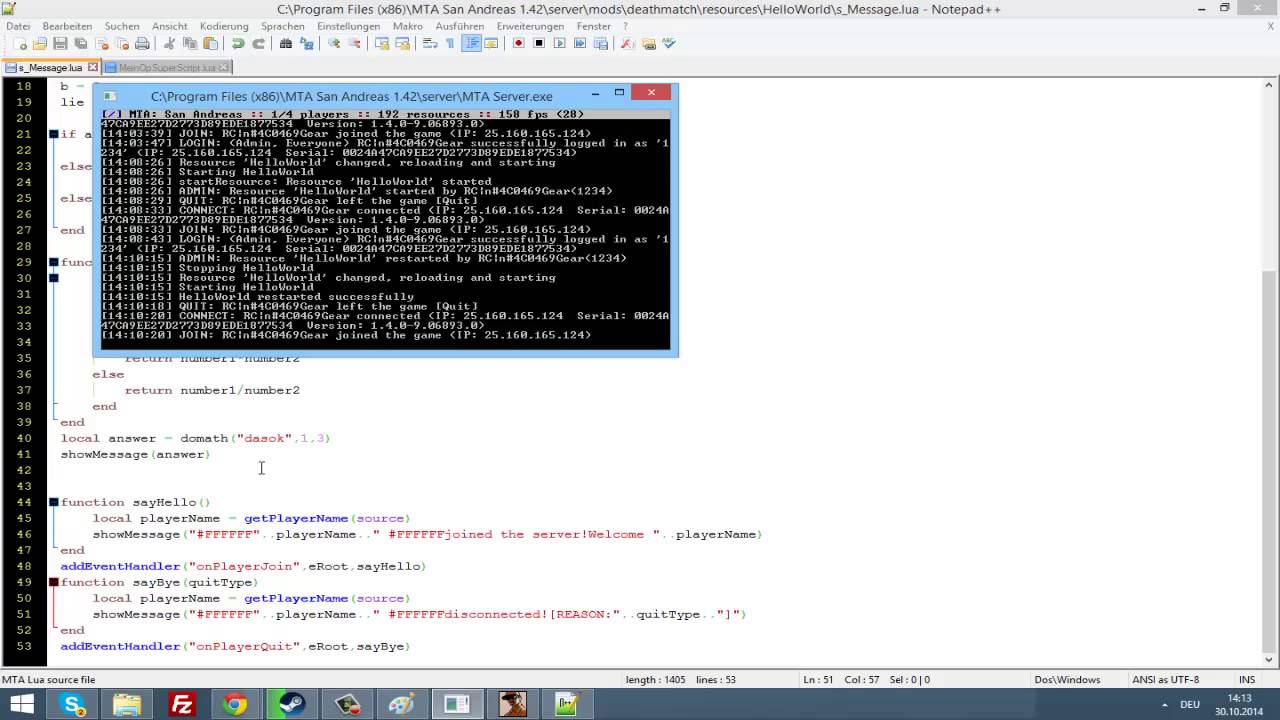Switch to the s_Message.lua tab
1280x720 pixels.
50,67
